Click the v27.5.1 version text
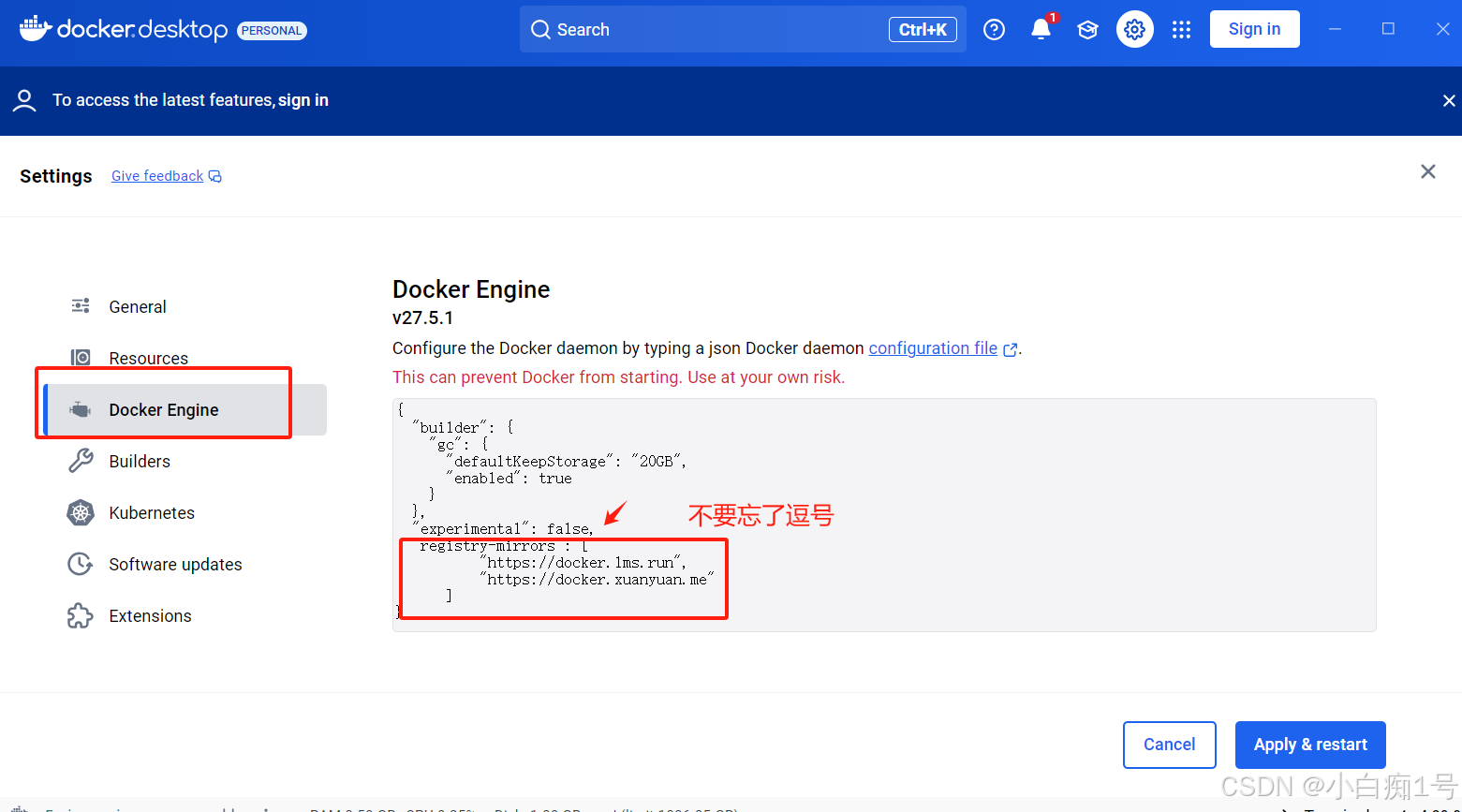 422,317
